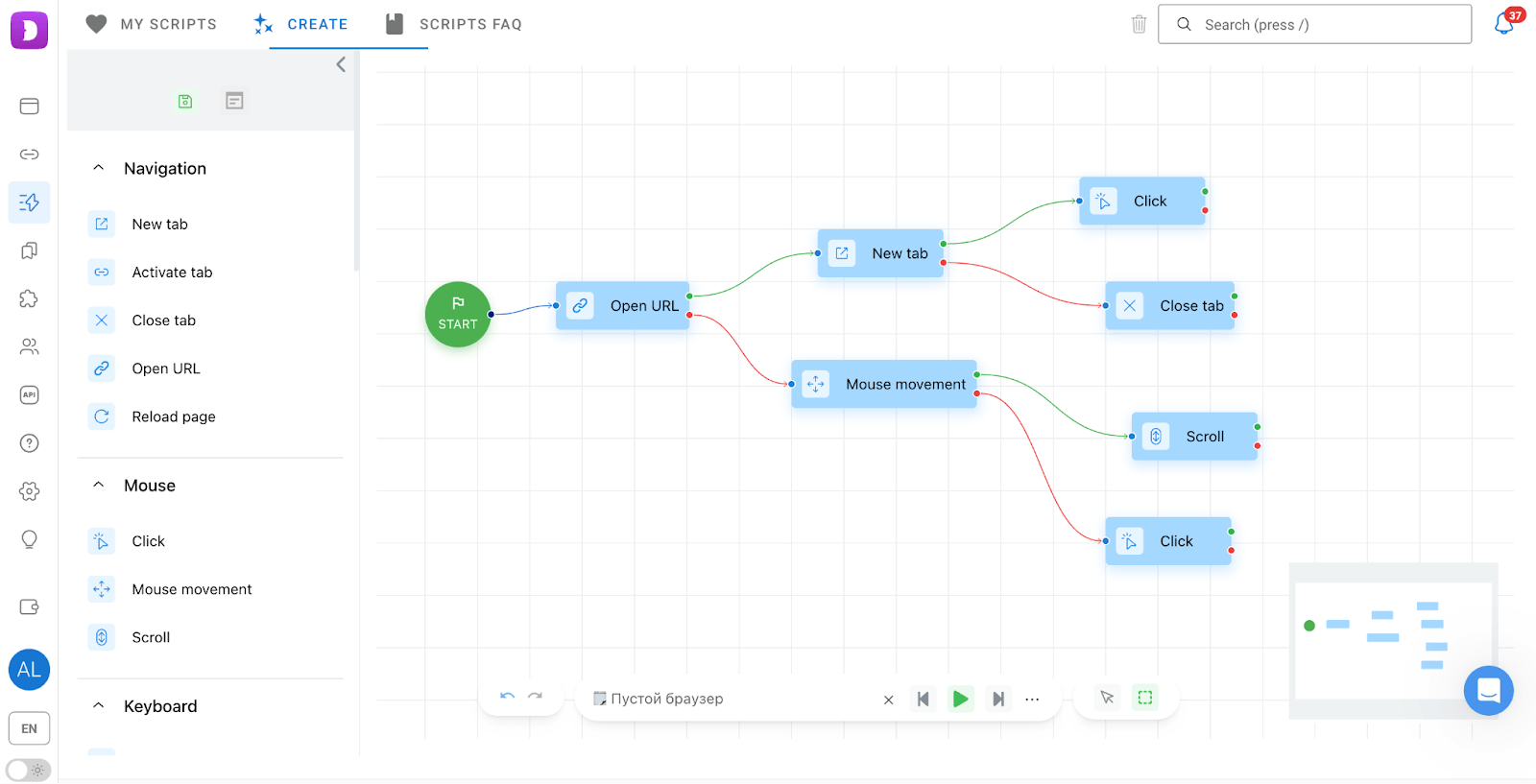Click the save script icon

click(x=185, y=101)
